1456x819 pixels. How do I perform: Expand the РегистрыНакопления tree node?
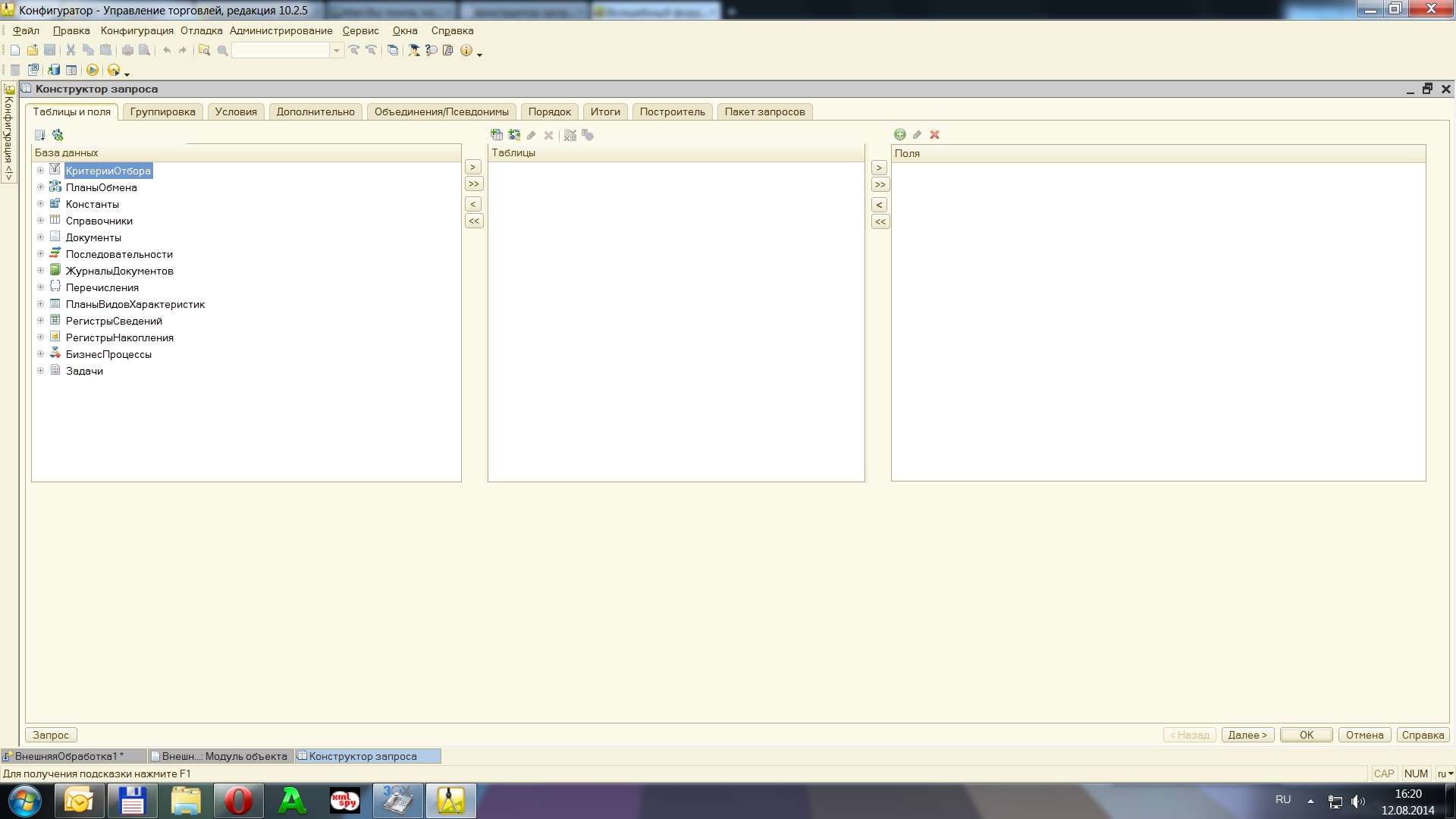click(41, 337)
